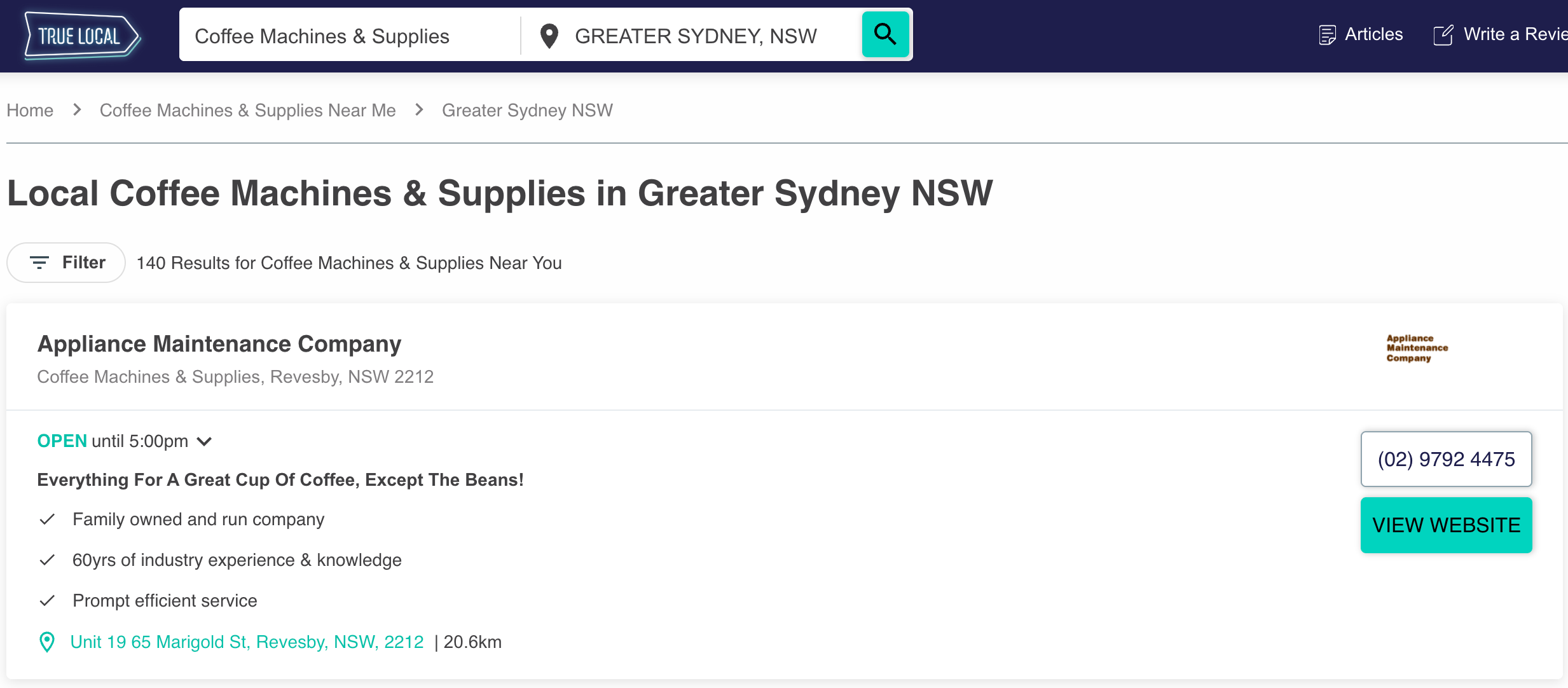Expand the opening hours chevron
This screenshot has height=688, width=1568.
204,441
